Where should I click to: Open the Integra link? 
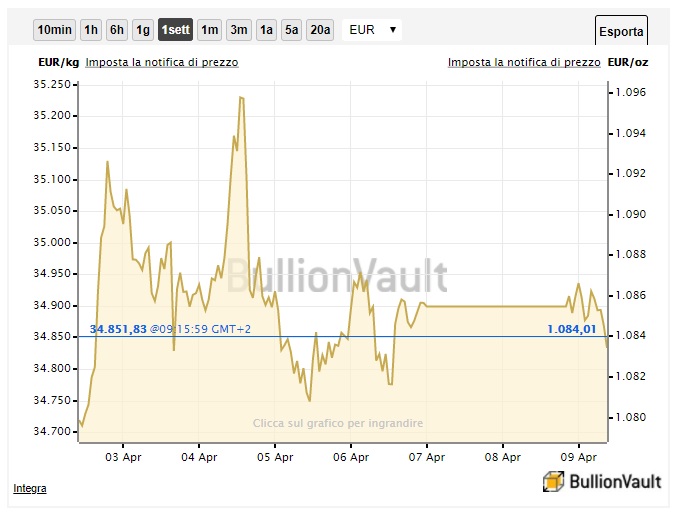[29, 488]
